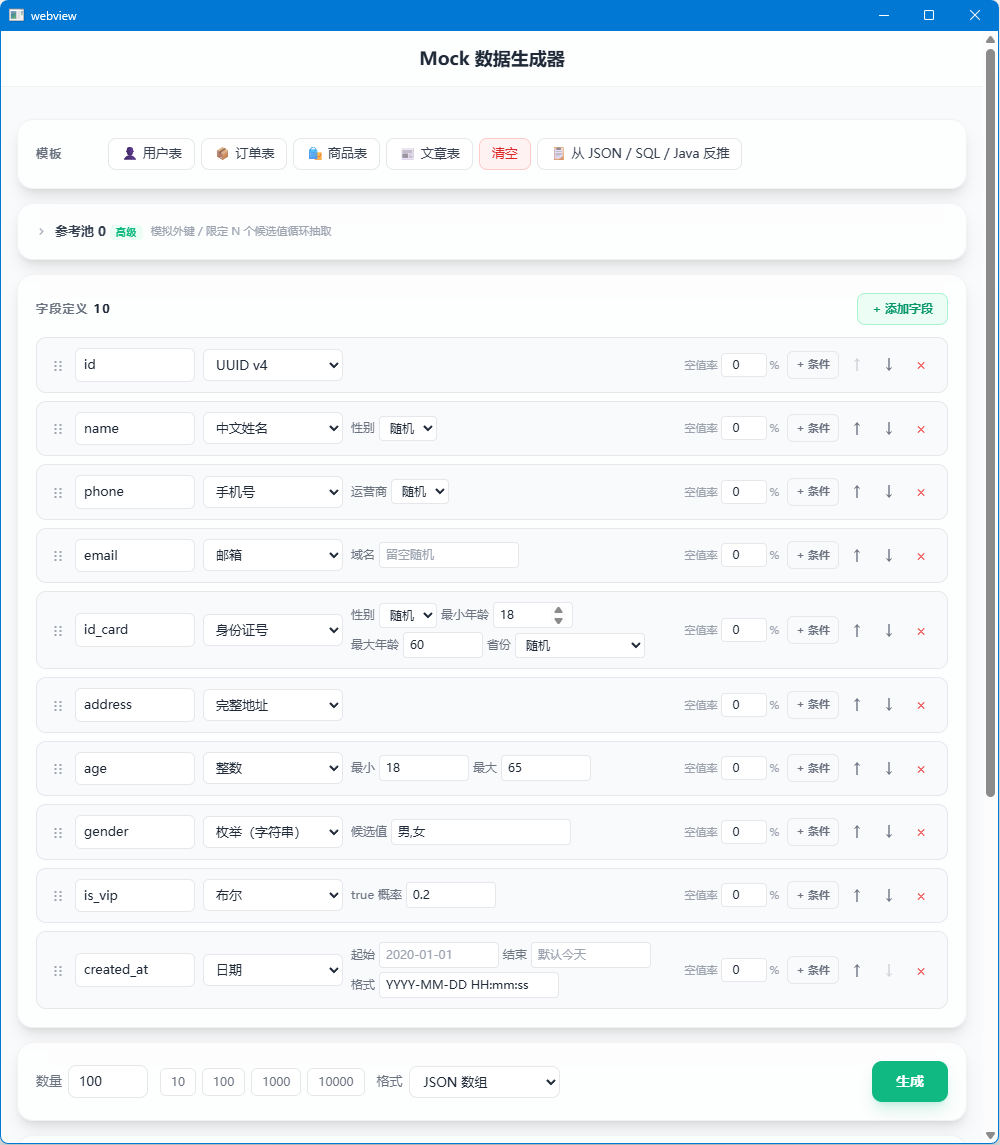
Task: Move the age field down
Action: tap(888, 768)
